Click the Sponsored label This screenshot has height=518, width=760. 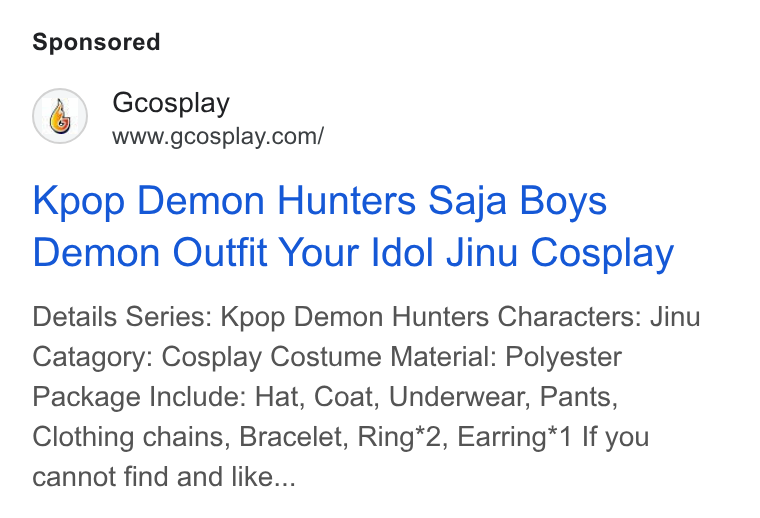(96, 42)
